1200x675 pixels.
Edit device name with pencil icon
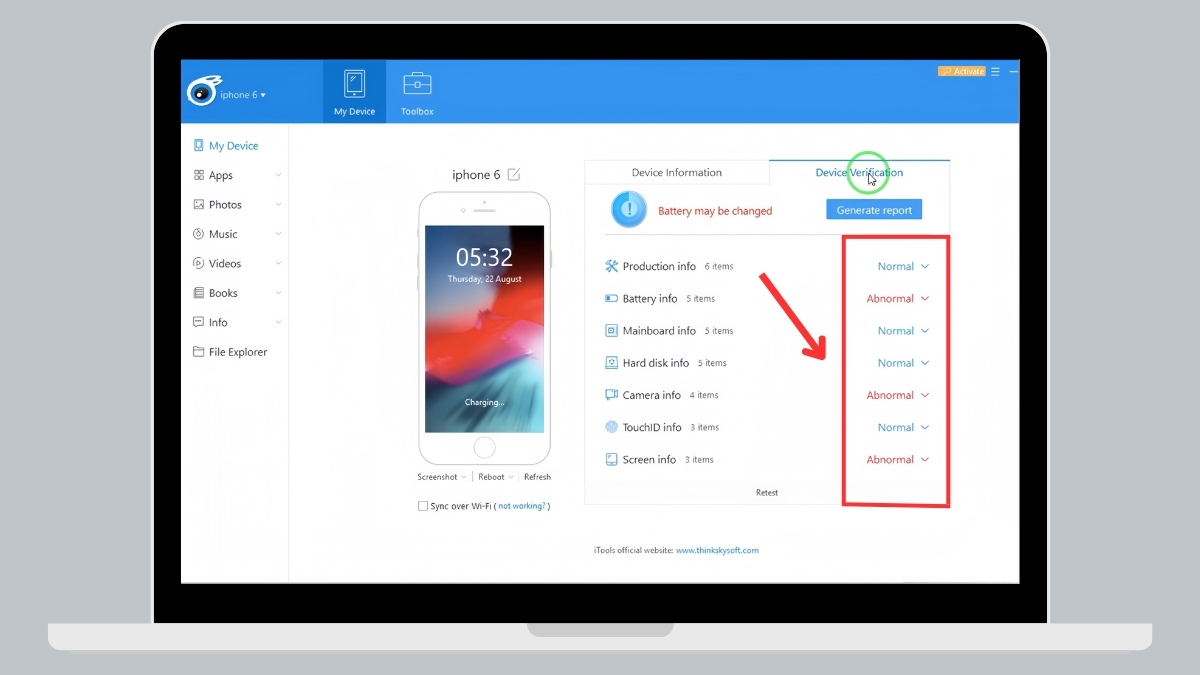tap(514, 174)
